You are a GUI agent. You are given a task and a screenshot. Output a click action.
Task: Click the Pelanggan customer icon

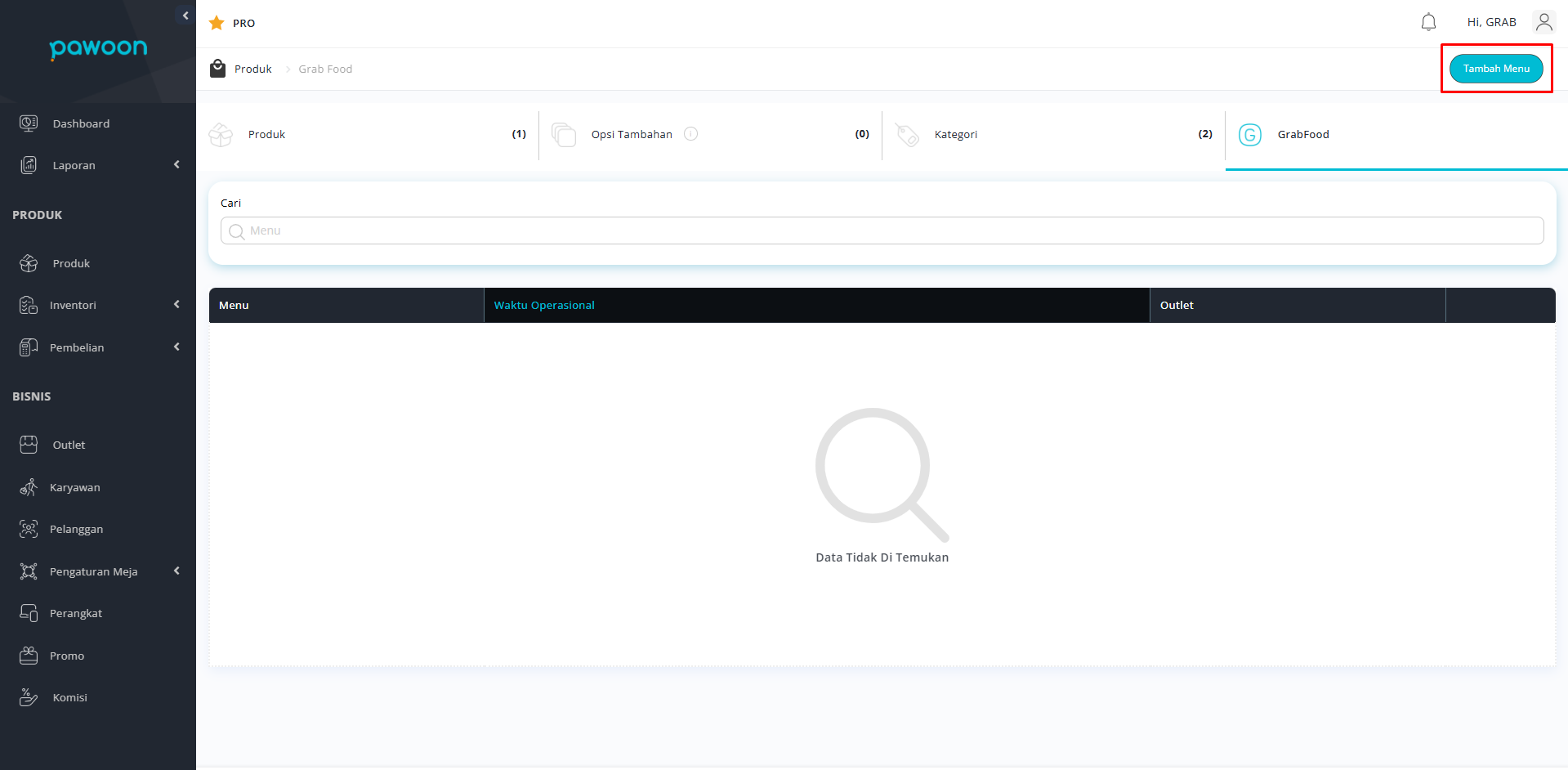(29, 529)
